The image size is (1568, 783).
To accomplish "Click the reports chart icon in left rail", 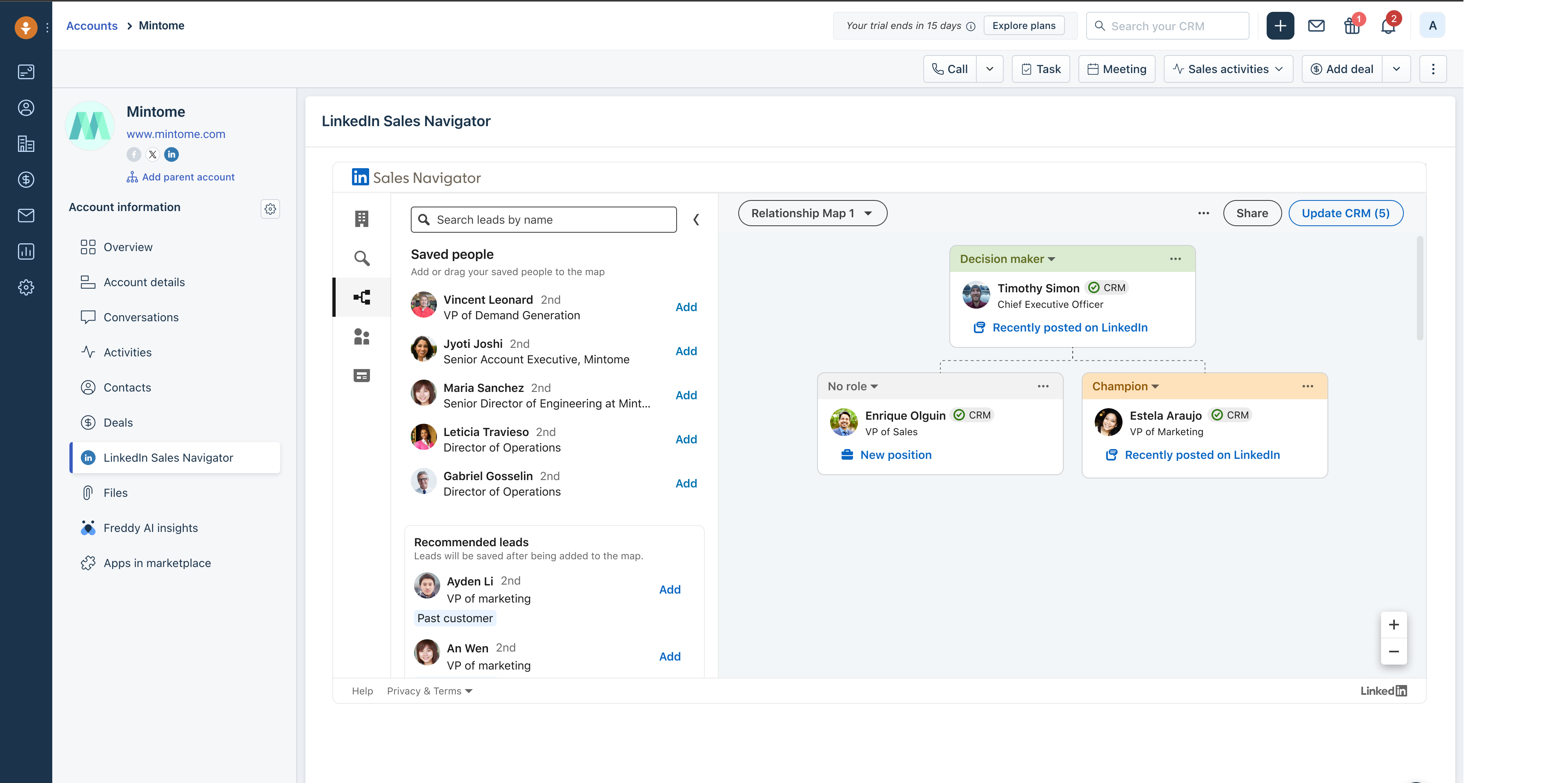I will (26, 252).
